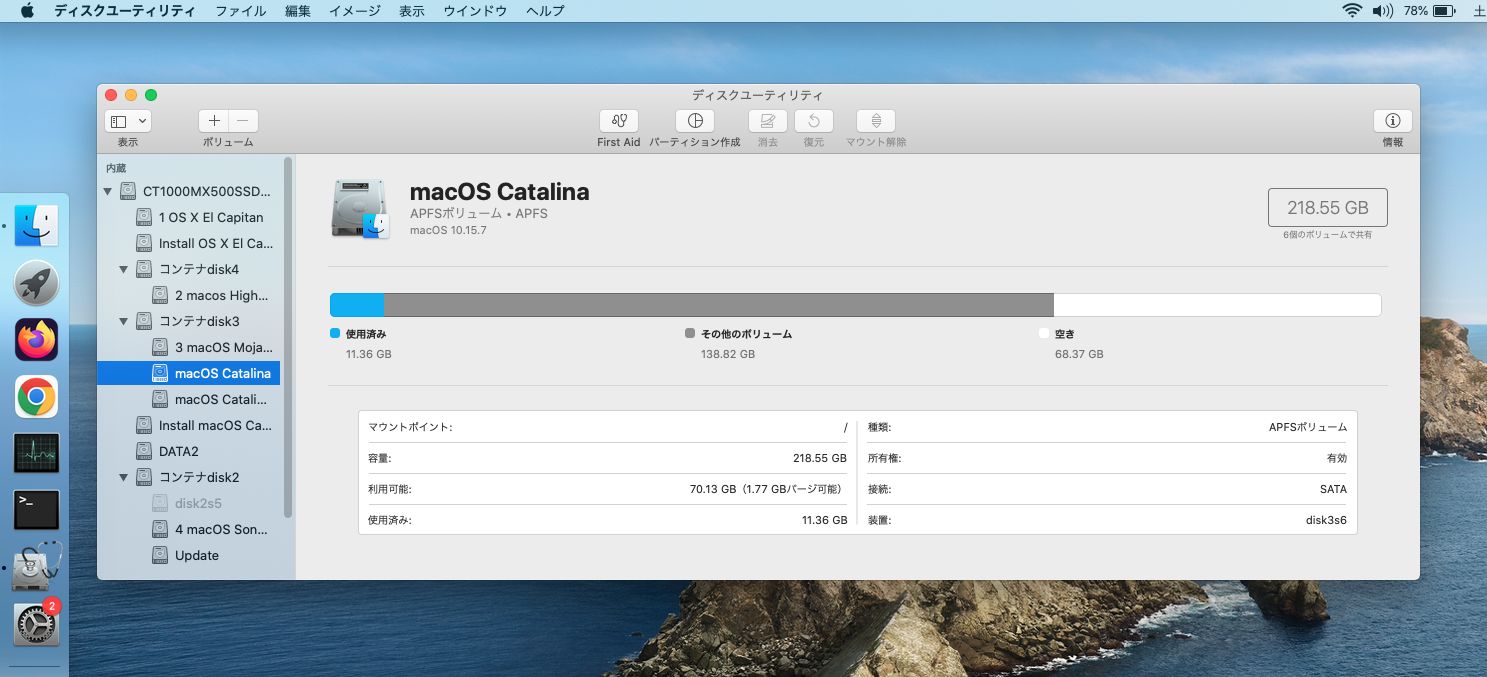The image size is (1487, 677).
Task: Click the blue 使用済み usage bar segment
Action: (356, 305)
